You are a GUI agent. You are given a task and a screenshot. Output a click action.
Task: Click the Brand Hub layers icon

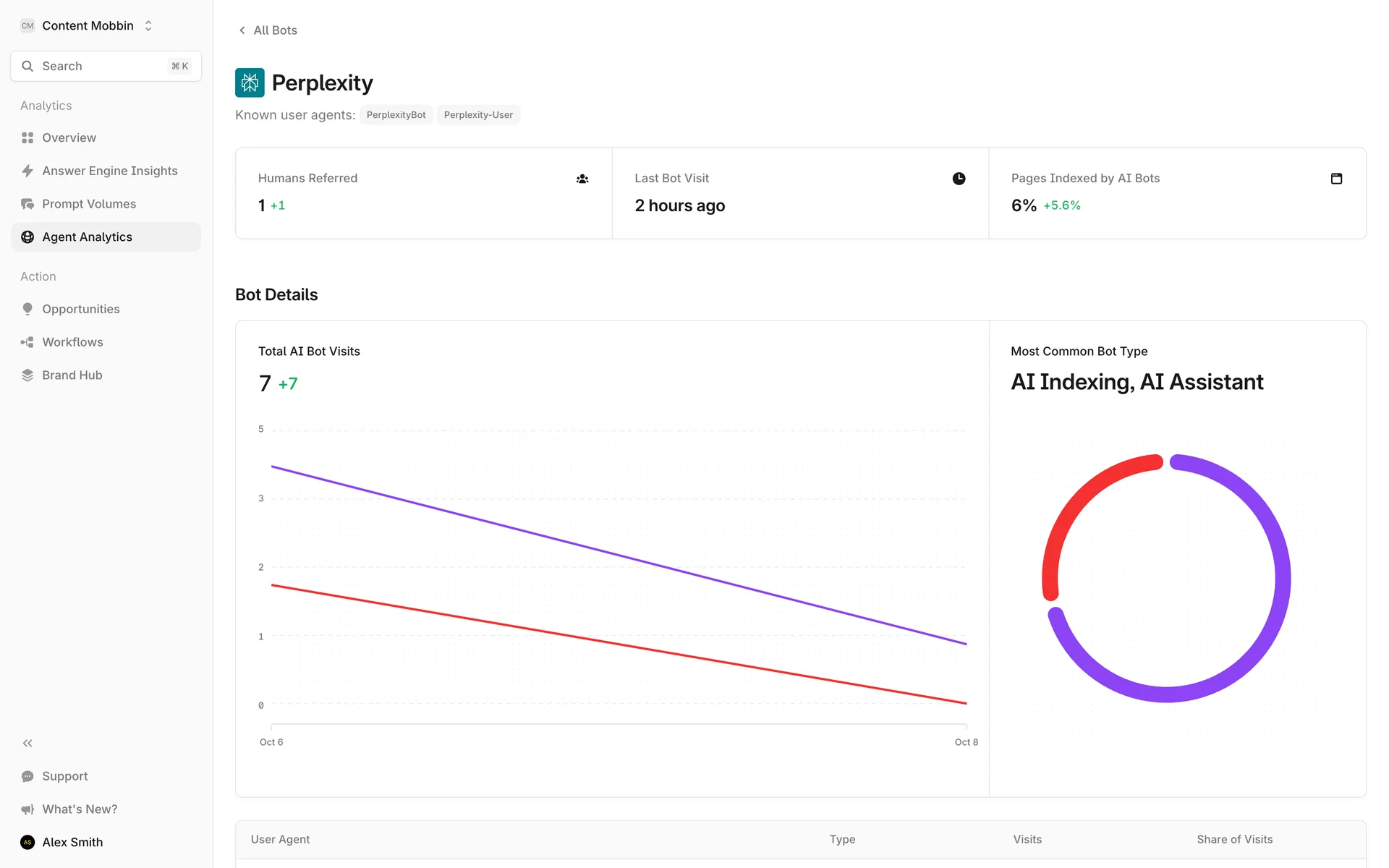tap(27, 375)
